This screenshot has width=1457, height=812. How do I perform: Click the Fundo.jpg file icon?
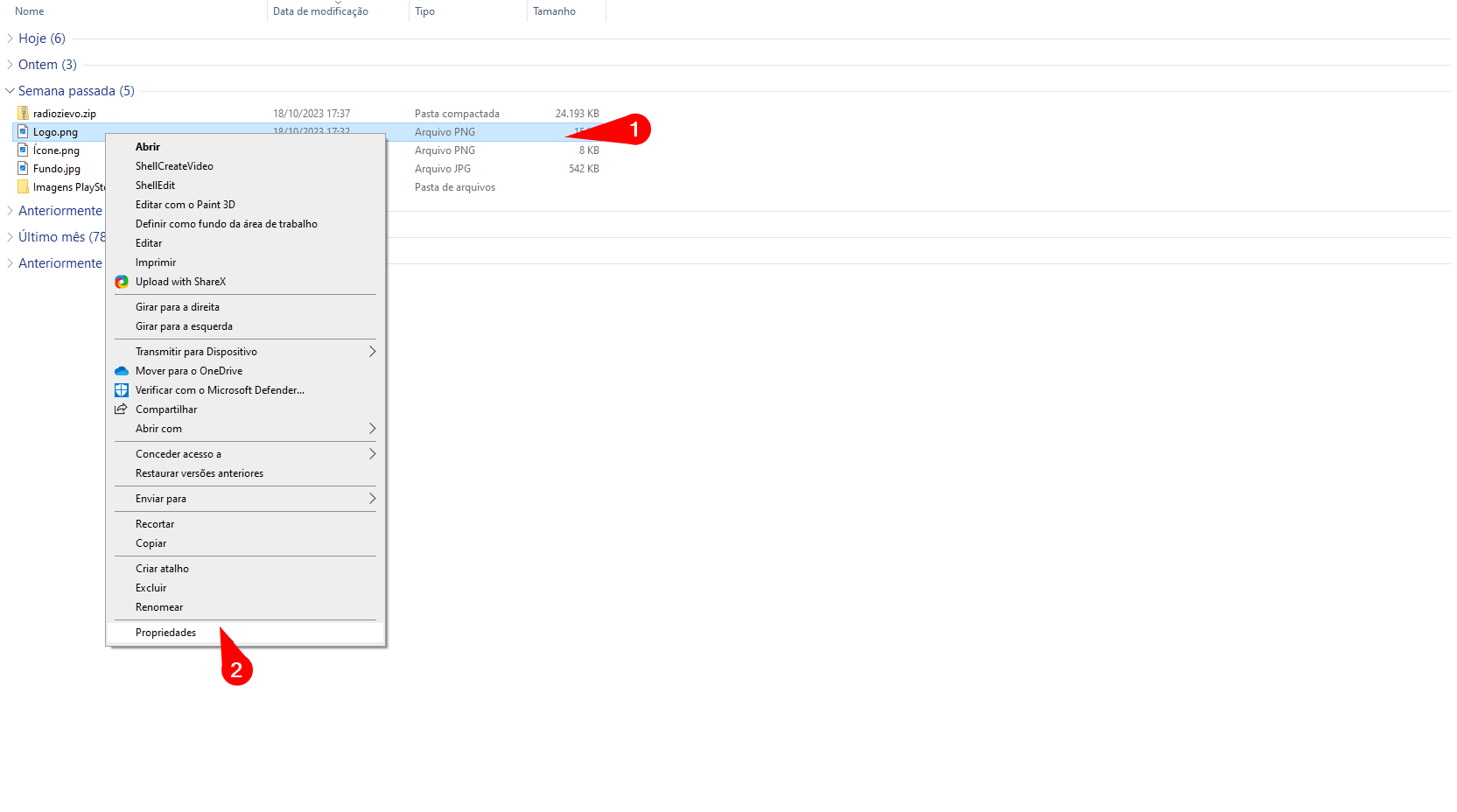tap(23, 169)
